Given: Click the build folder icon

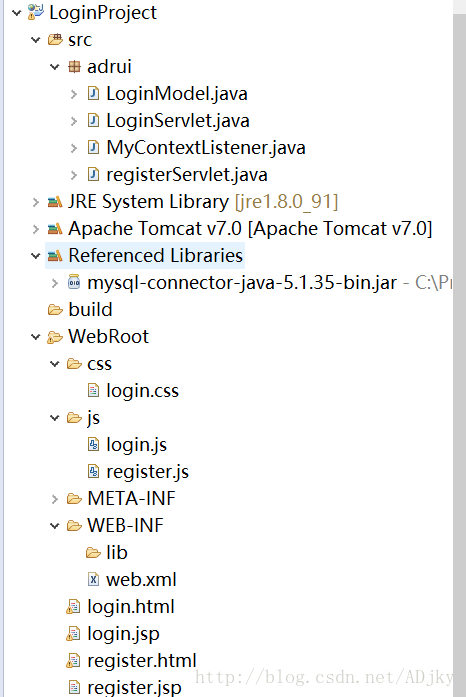Looking at the screenshot, I should [x=55, y=309].
